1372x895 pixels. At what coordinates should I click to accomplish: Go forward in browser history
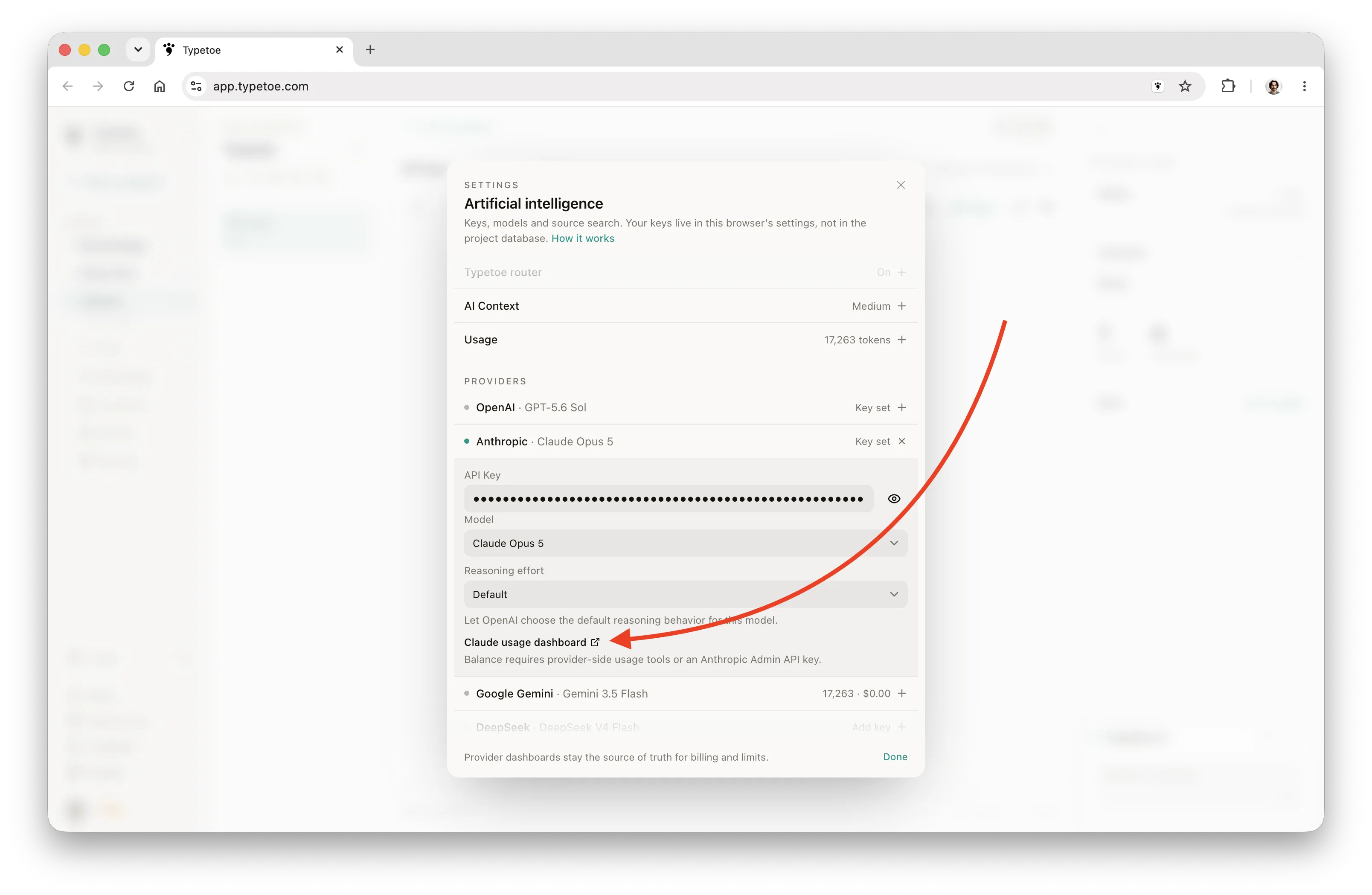coord(98,87)
